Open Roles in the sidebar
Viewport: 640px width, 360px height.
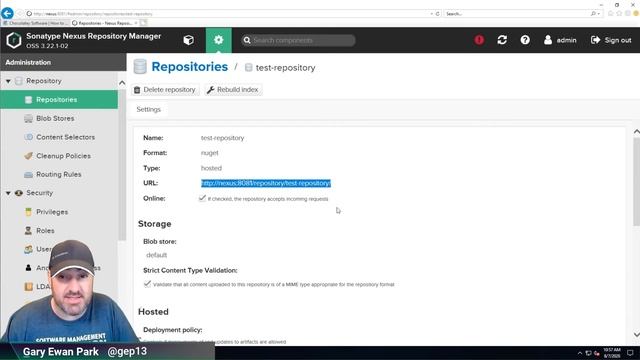[x=45, y=231]
